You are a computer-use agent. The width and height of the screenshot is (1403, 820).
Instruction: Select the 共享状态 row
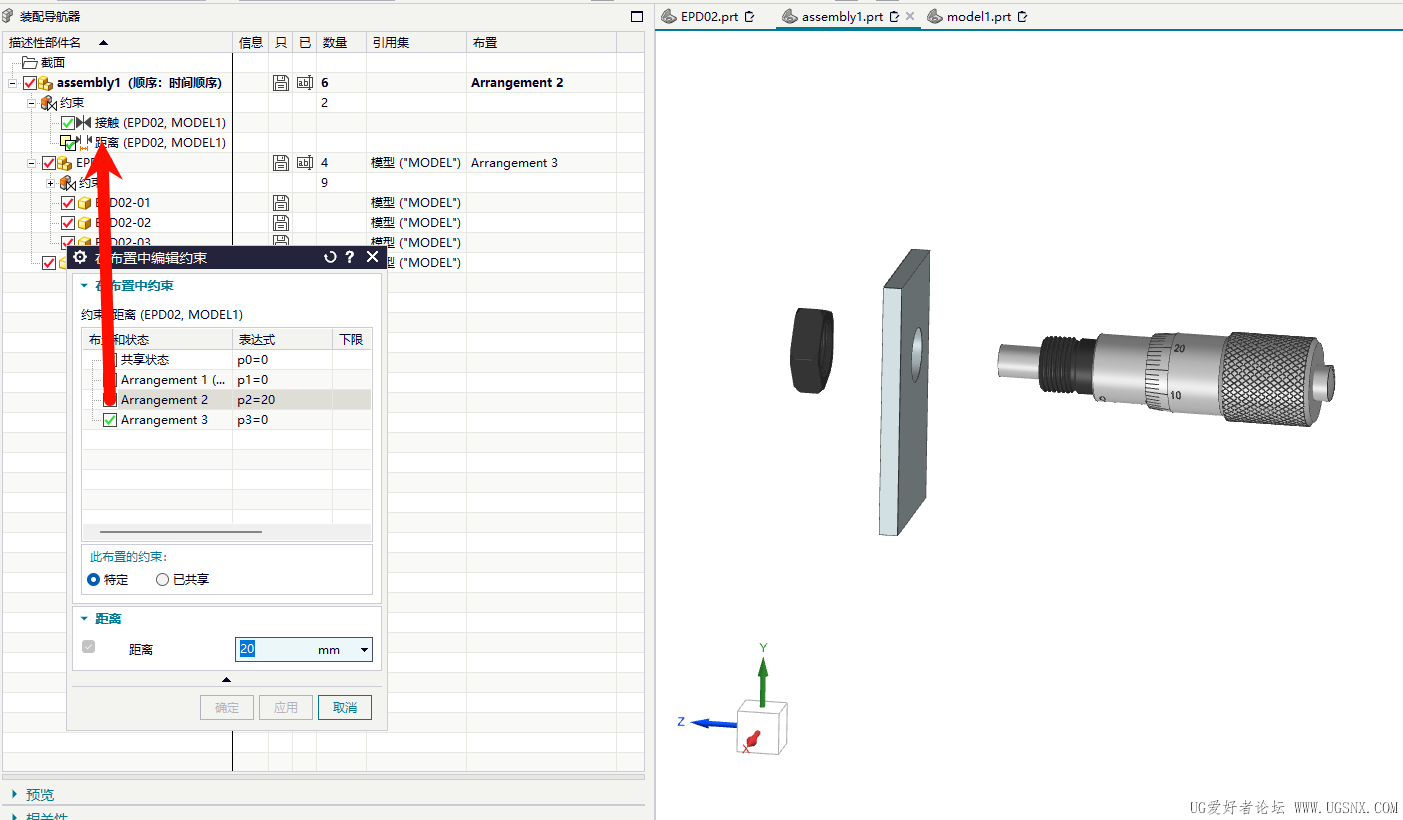[x=227, y=360]
